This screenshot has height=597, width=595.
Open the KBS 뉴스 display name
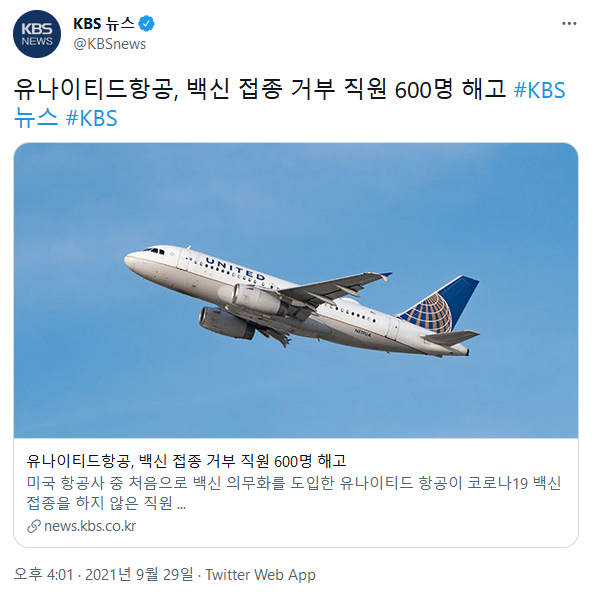[104, 24]
